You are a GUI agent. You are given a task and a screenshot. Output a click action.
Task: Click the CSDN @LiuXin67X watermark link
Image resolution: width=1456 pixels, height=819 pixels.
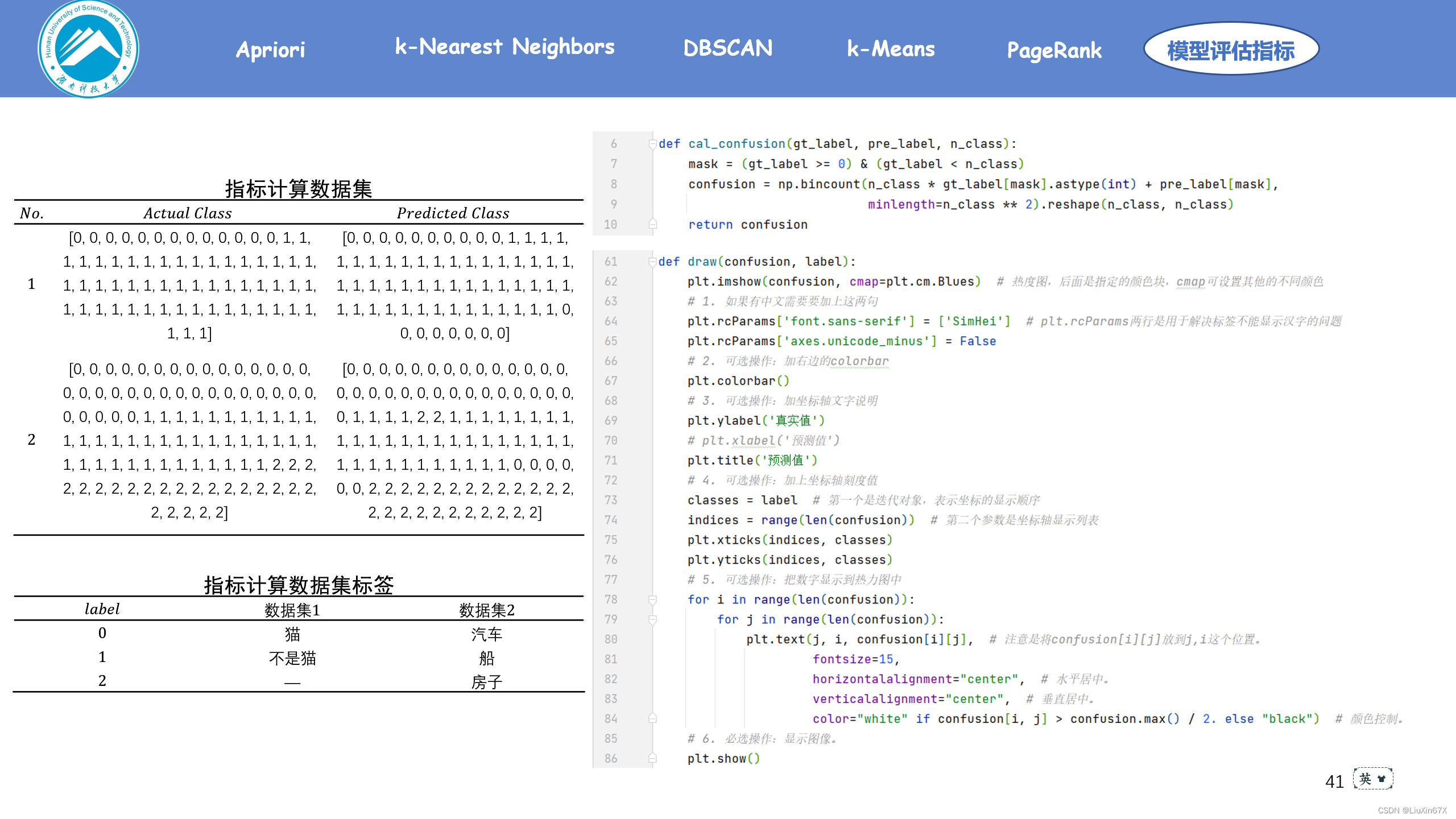1412,810
